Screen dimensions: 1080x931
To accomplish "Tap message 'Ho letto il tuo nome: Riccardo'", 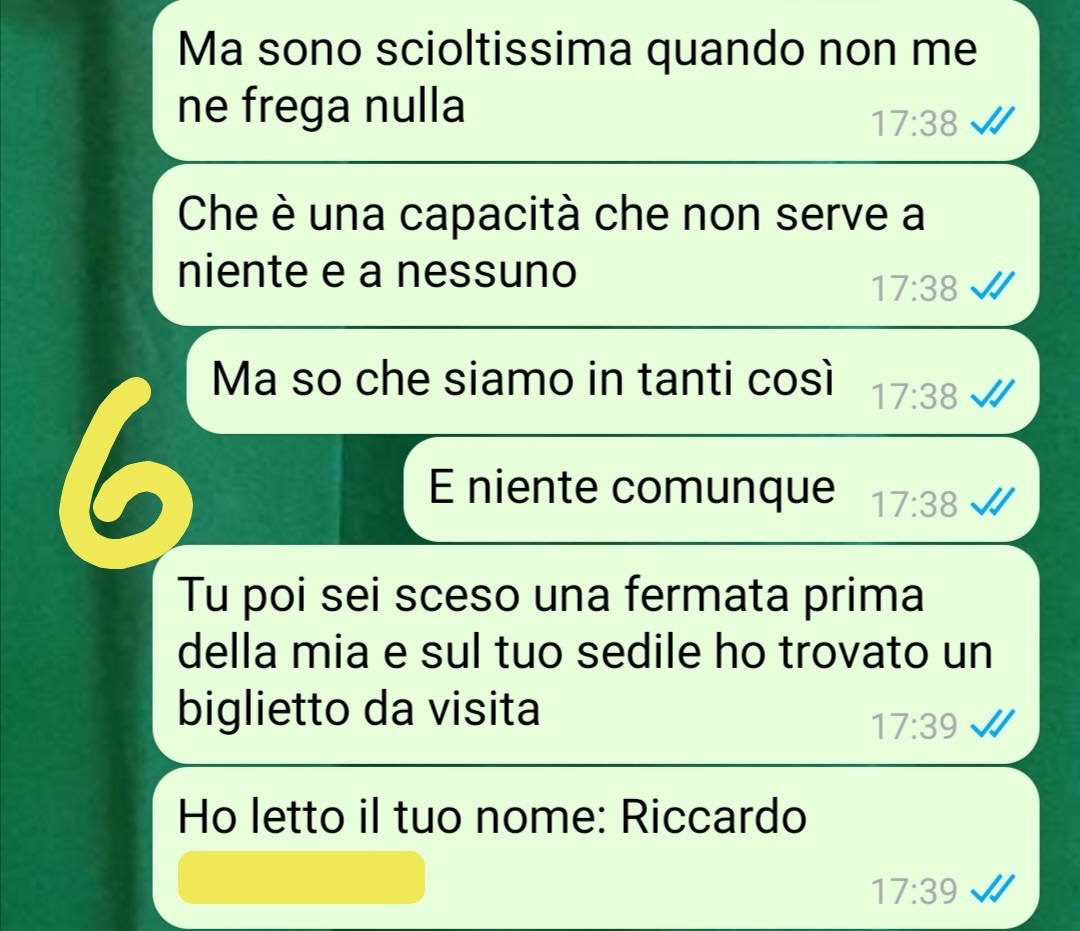I will pos(596,850).
